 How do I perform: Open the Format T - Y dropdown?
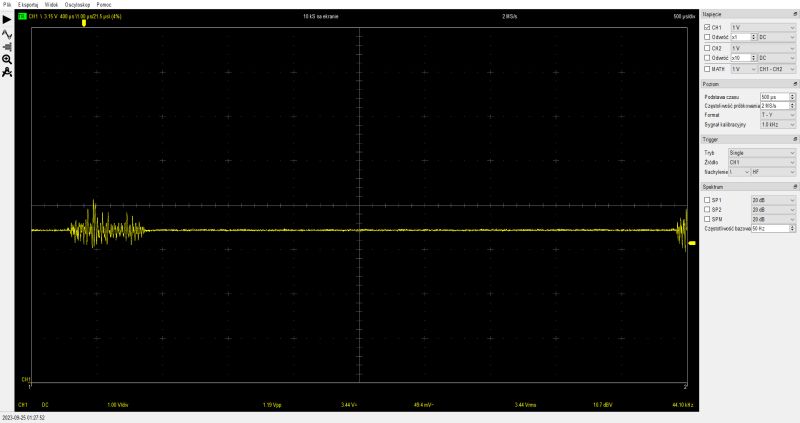778,115
